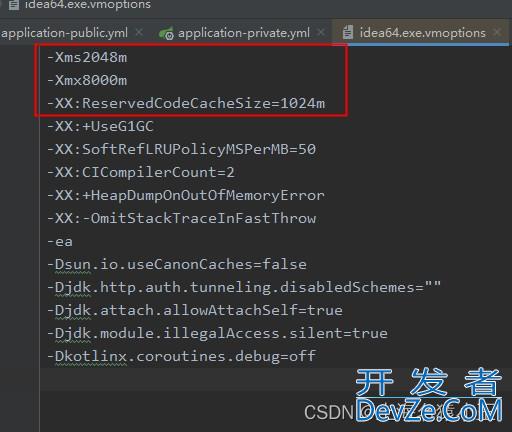
Task: Place cursor on the -Xms2048m line
Action: click(87, 57)
